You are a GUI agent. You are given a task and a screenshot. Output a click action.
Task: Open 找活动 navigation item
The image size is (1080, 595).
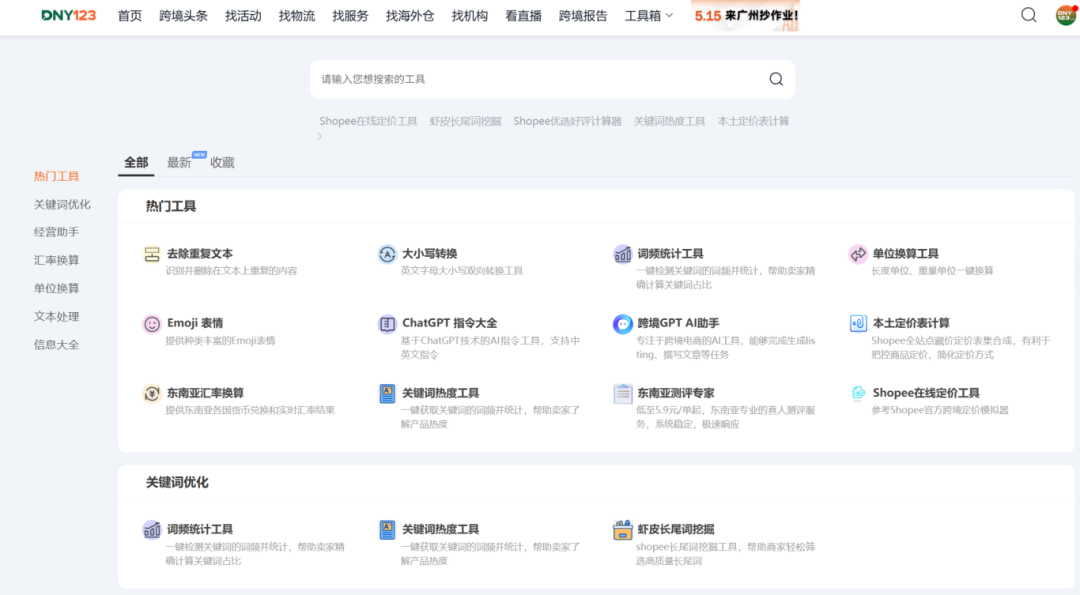pos(243,16)
